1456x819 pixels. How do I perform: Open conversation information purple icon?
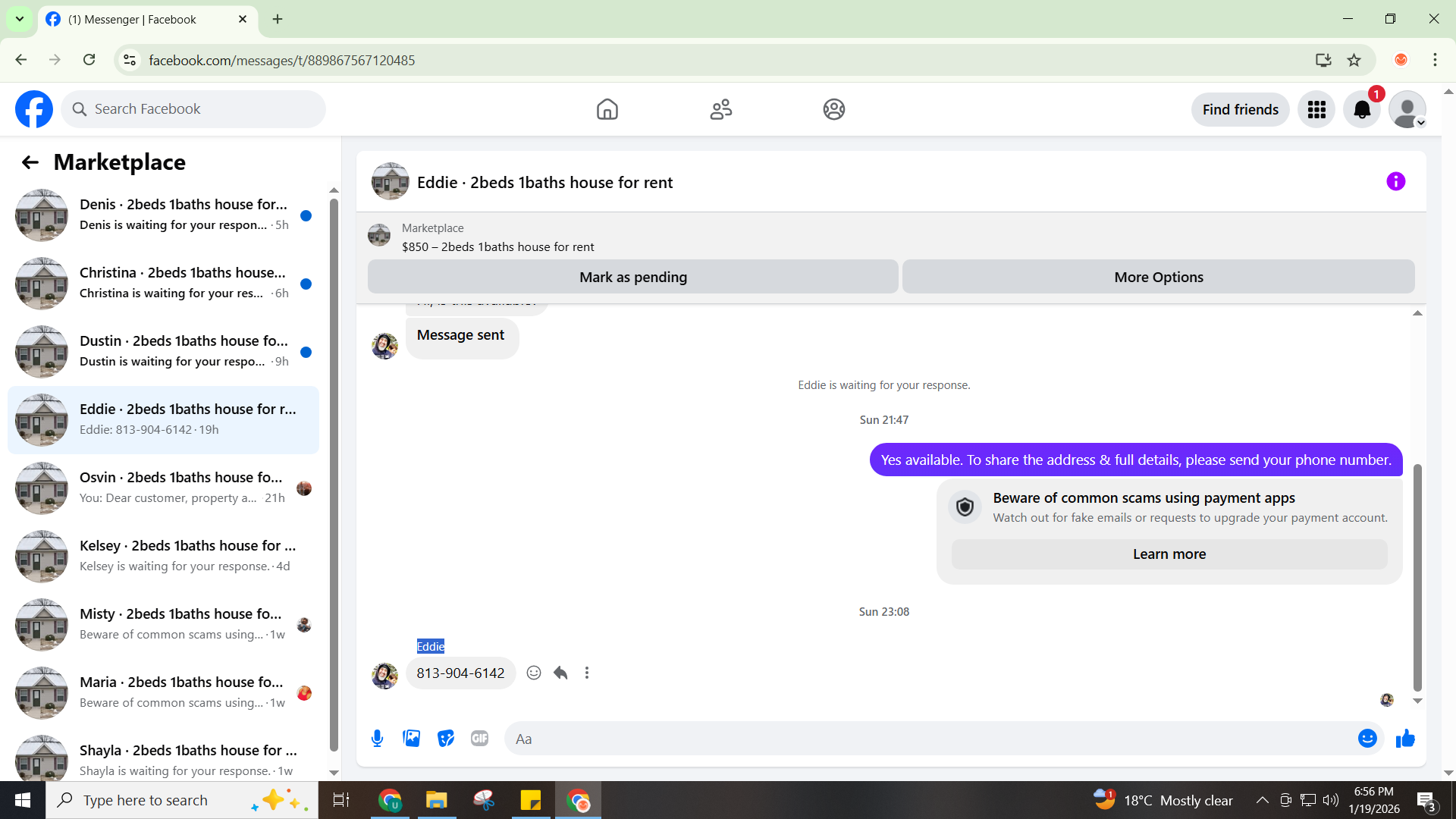coord(1395,181)
